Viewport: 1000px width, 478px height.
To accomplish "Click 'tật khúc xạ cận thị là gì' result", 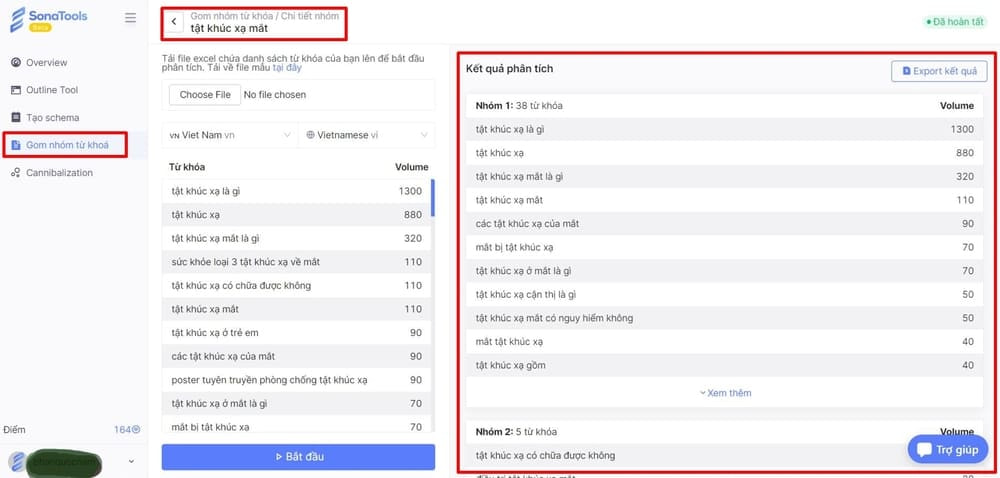I will tap(724, 294).
